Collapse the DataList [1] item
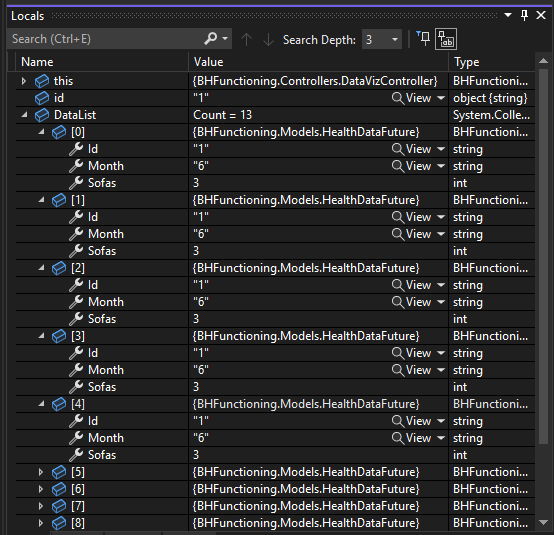Viewport: 554px width, 535px height. coord(41,200)
